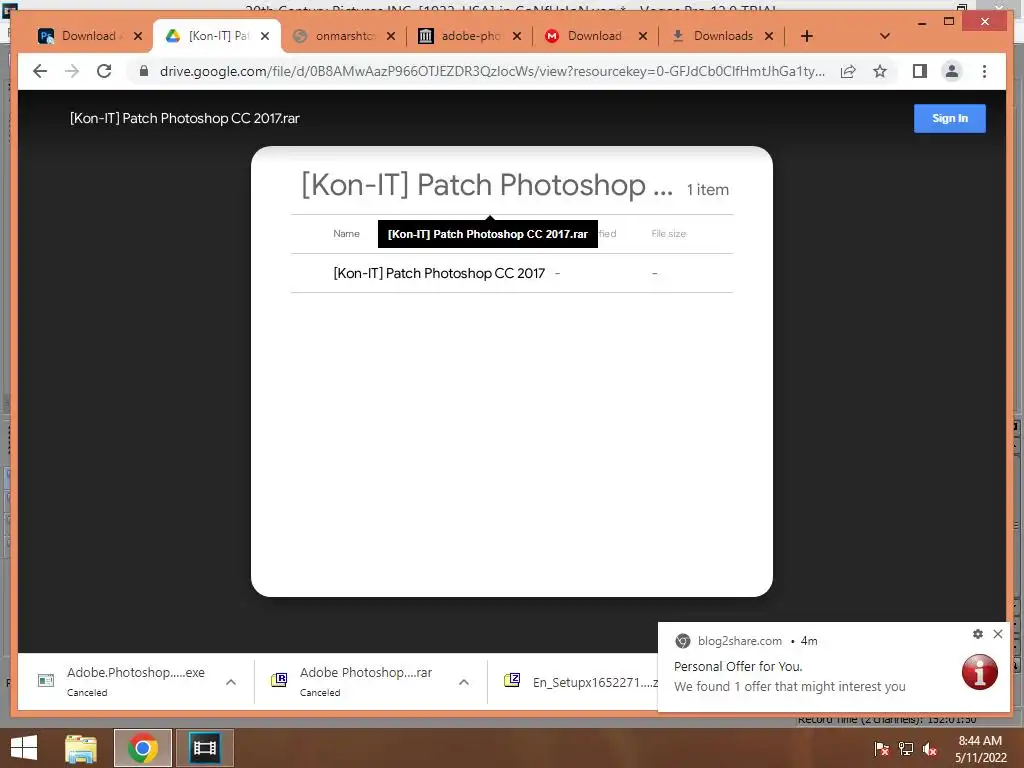Open notification settings gear on blog2share popup
The image size is (1024, 768).
(x=978, y=633)
